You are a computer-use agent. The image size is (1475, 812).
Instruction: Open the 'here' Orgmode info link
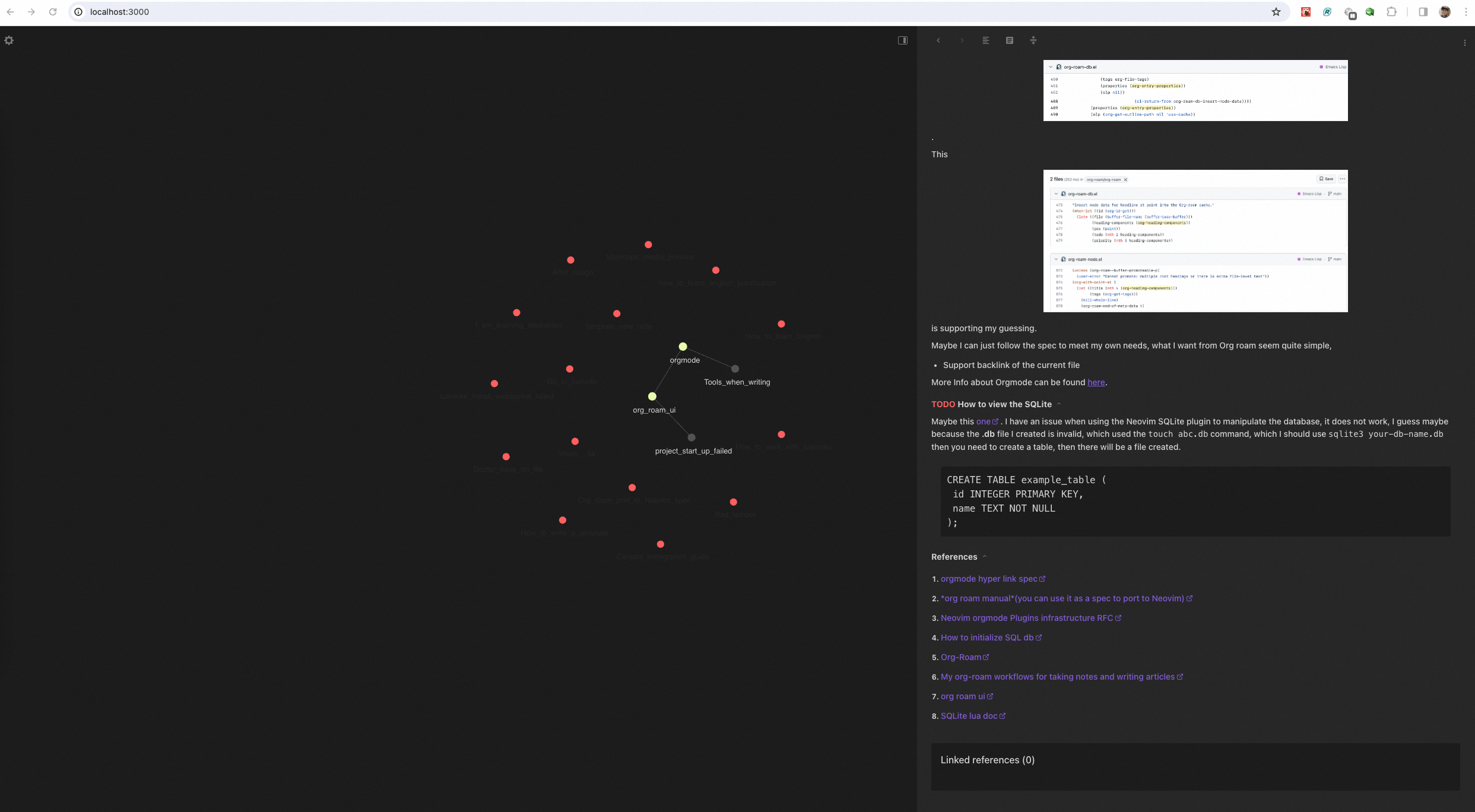pyautogui.click(x=1096, y=382)
